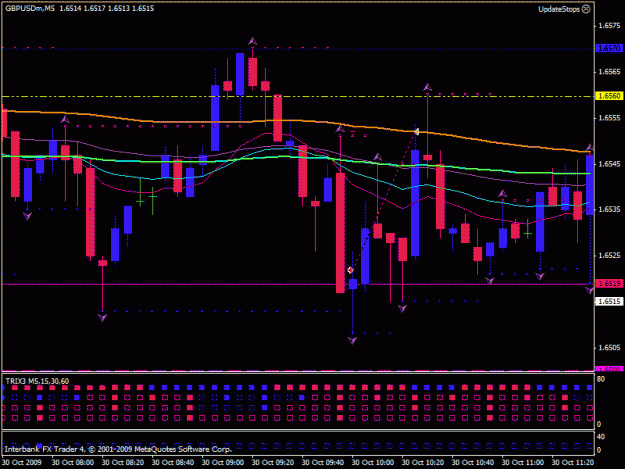This screenshot has width=625, height=469.
Task: Click the GBPUSDm,M5 chart title with OHLC values
Action: click(79, 8)
